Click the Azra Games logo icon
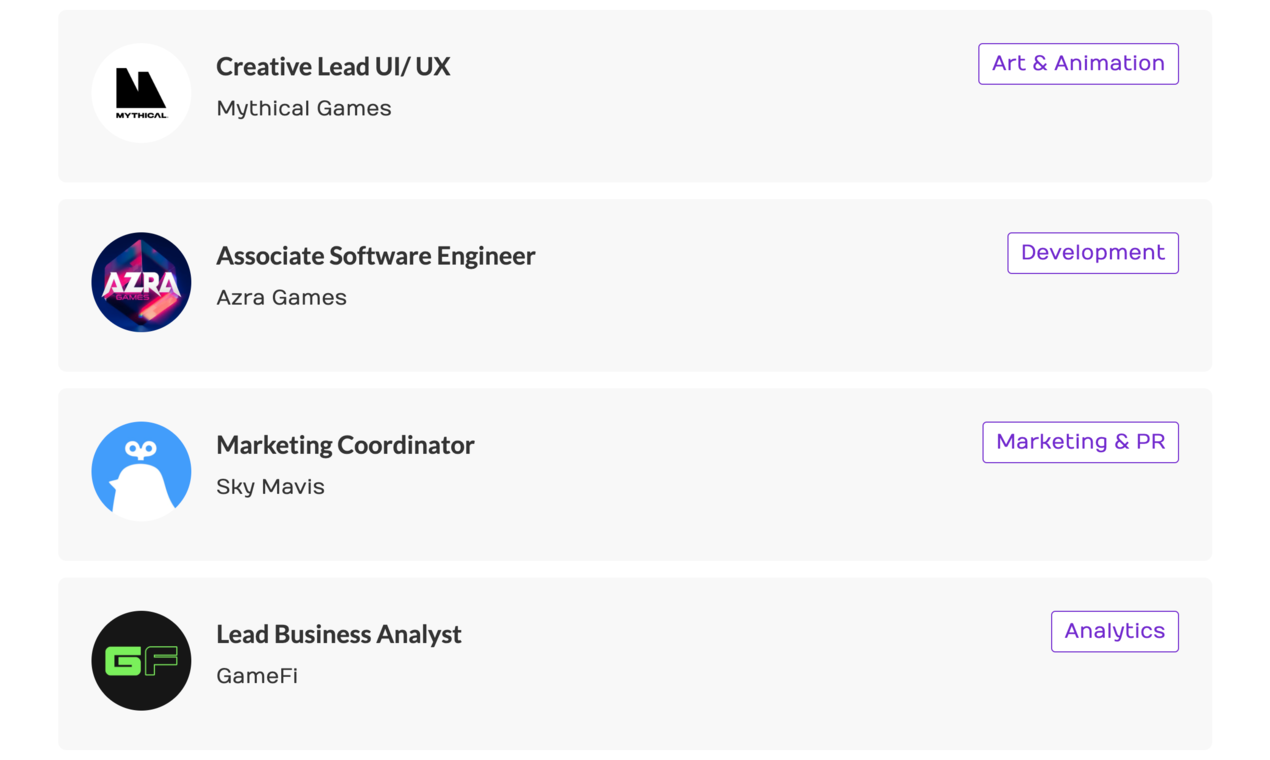This screenshot has height=760, width=1270. click(x=141, y=282)
